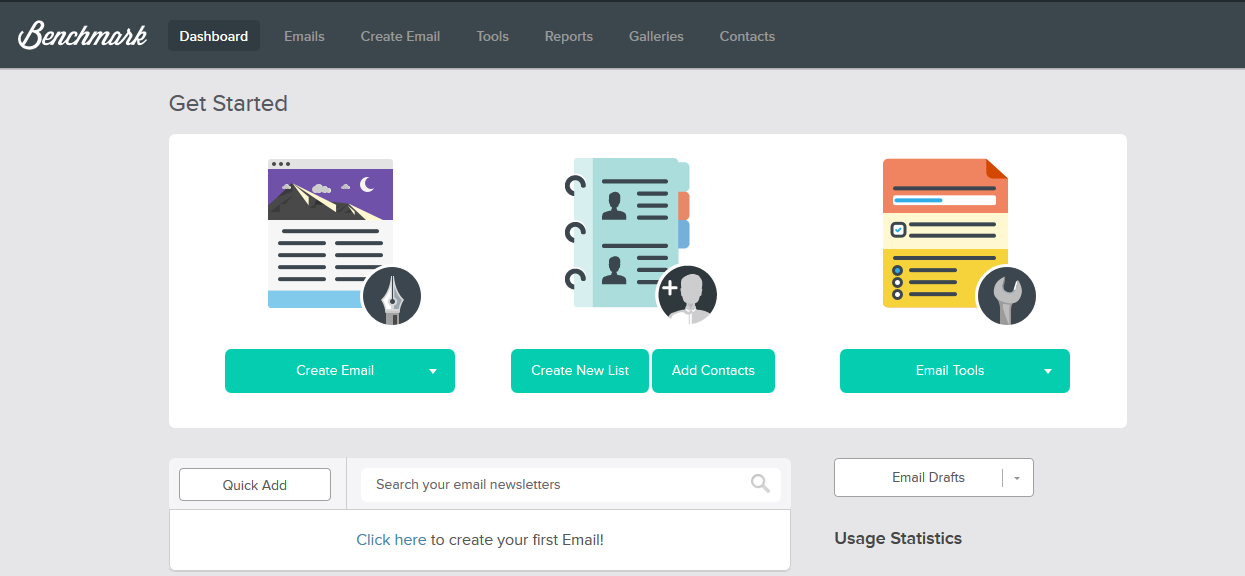Click the add person badge icon
Screen dimensions: 1245x576
point(686,297)
